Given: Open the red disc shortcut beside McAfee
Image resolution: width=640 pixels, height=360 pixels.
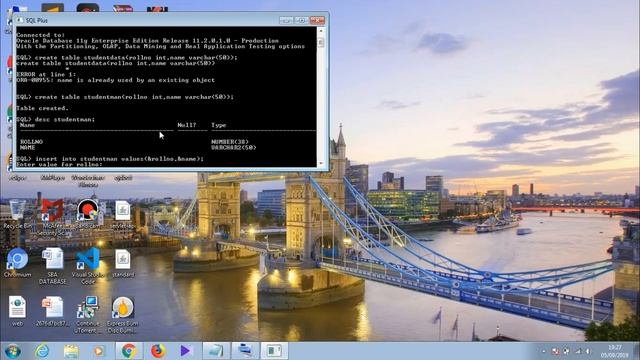Looking at the screenshot, I should (x=87, y=213).
